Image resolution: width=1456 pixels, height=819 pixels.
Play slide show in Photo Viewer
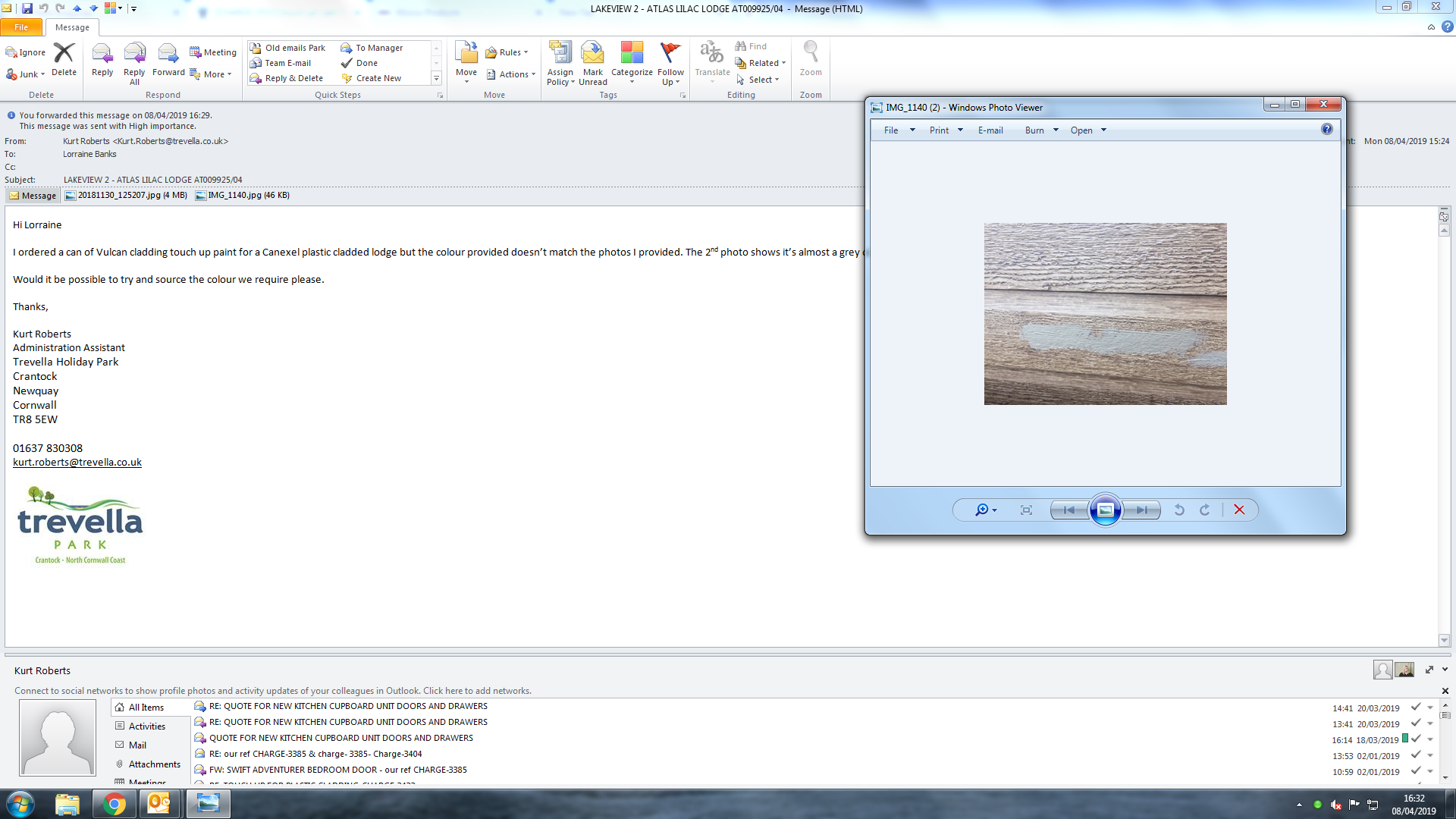point(1105,510)
